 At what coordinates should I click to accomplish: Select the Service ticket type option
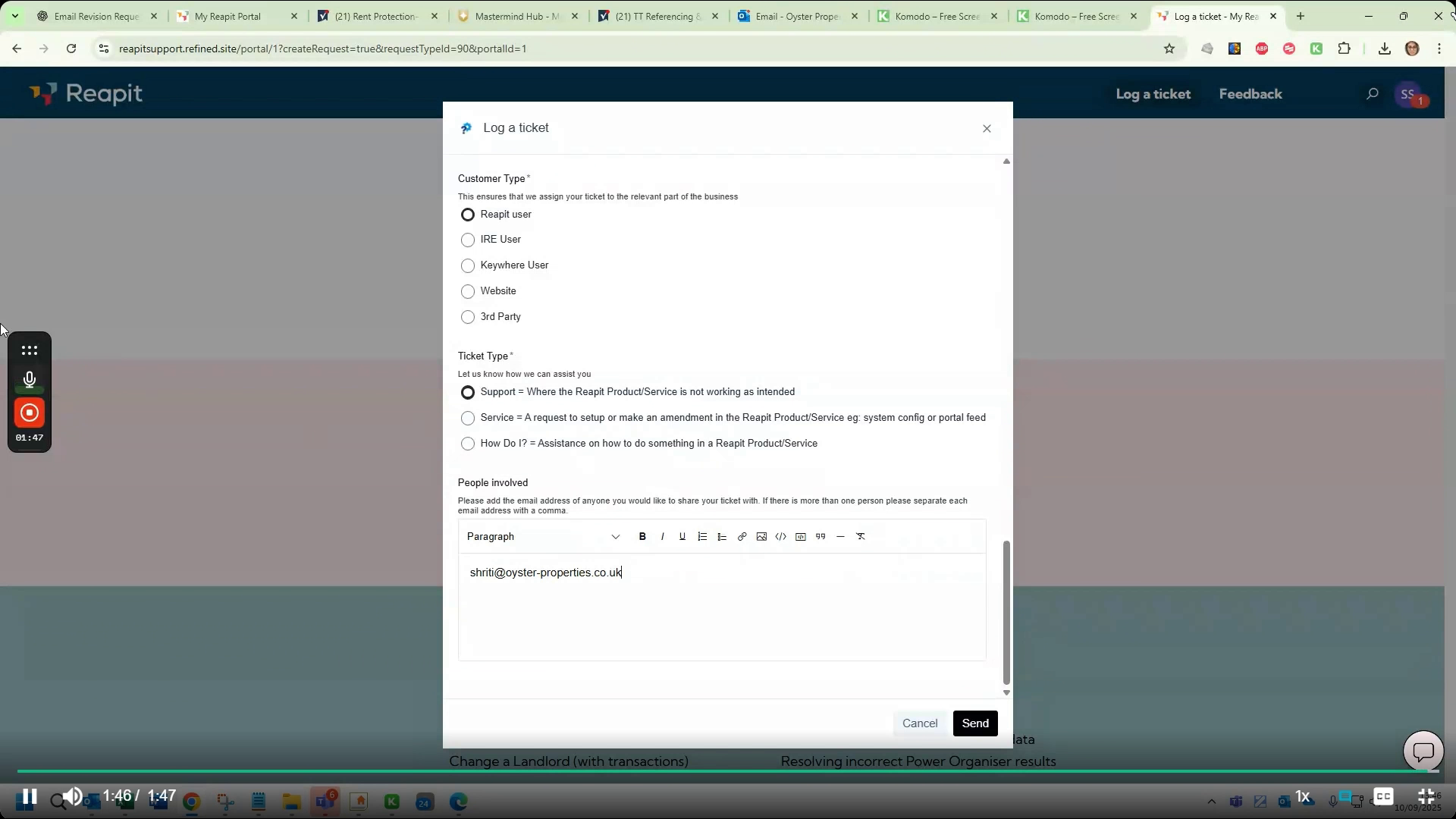467,418
